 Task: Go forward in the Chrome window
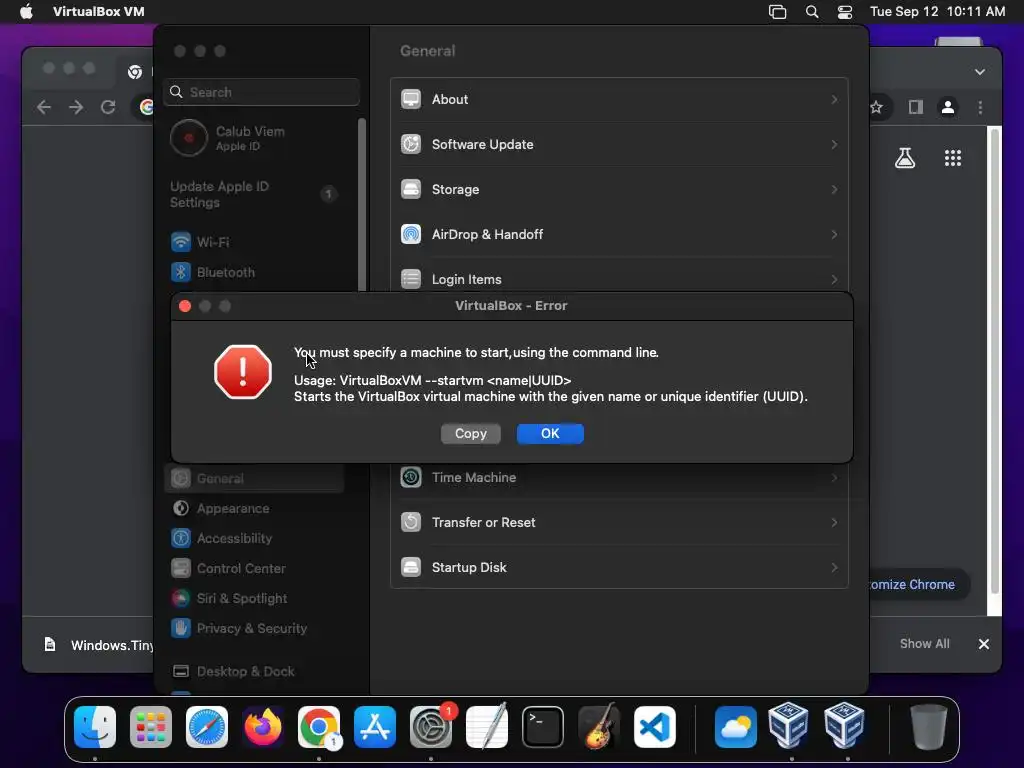click(76, 107)
